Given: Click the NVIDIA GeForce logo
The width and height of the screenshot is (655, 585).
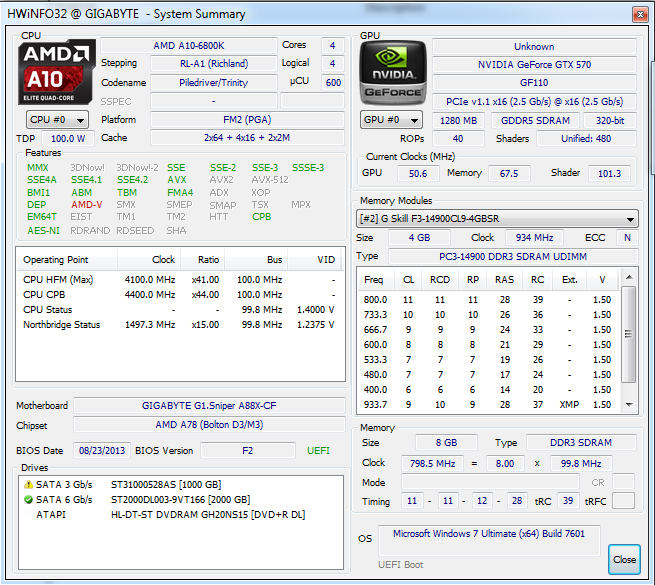Looking at the screenshot, I should tap(393, 72).
